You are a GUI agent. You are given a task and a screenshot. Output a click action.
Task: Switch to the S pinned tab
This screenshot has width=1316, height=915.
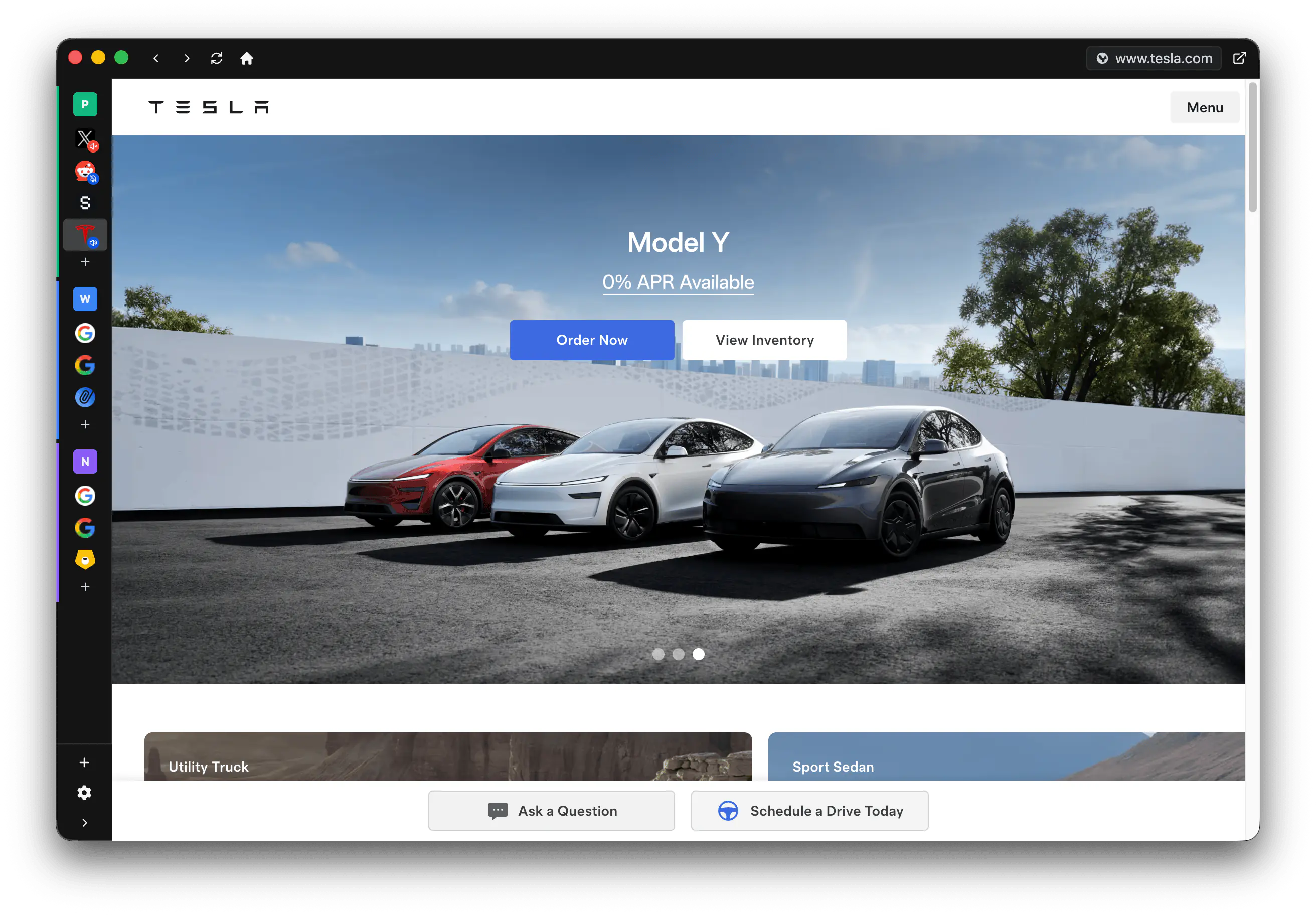tap(85, 202)
